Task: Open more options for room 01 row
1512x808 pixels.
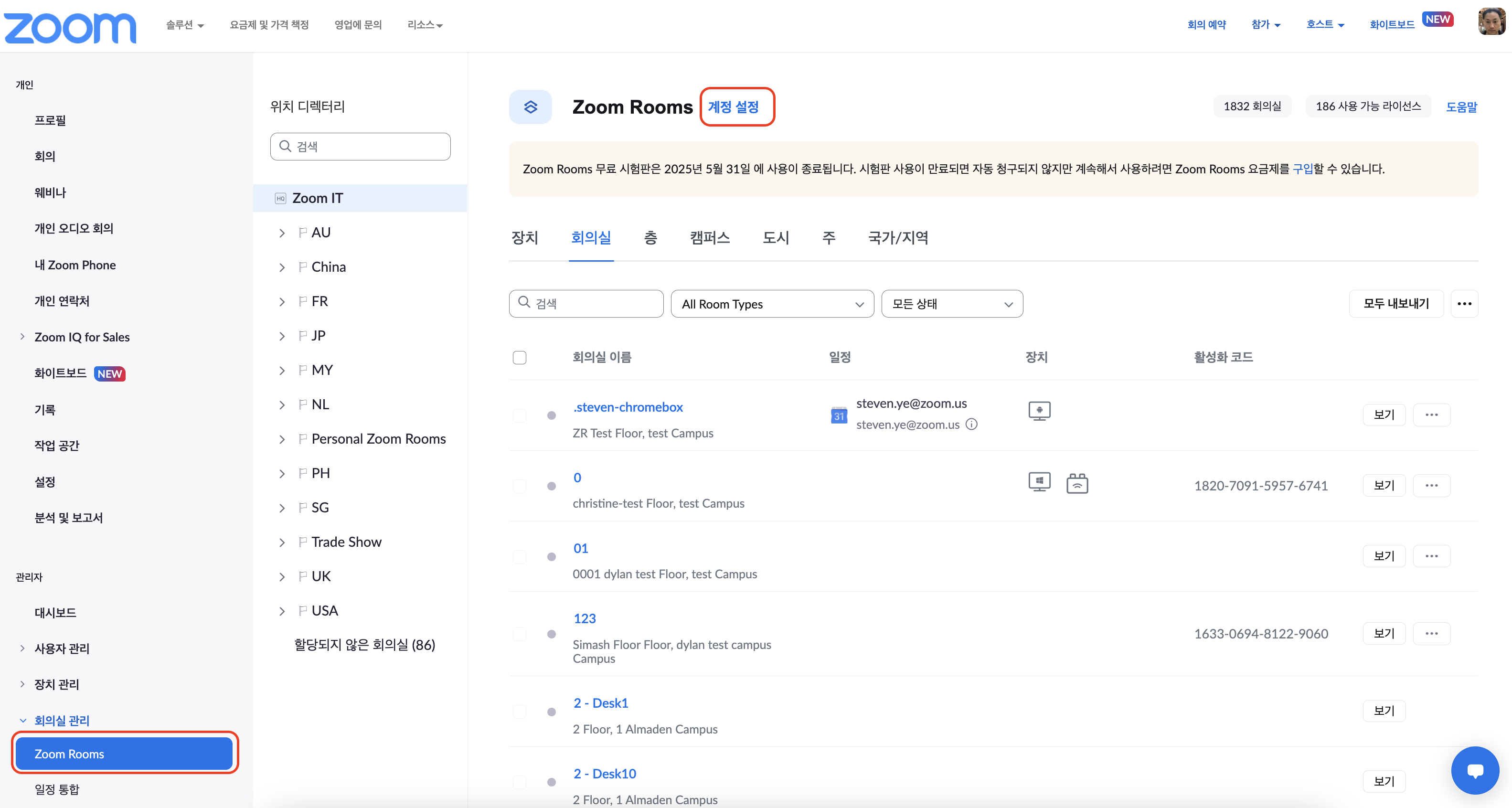Action: pos(1432,556)
